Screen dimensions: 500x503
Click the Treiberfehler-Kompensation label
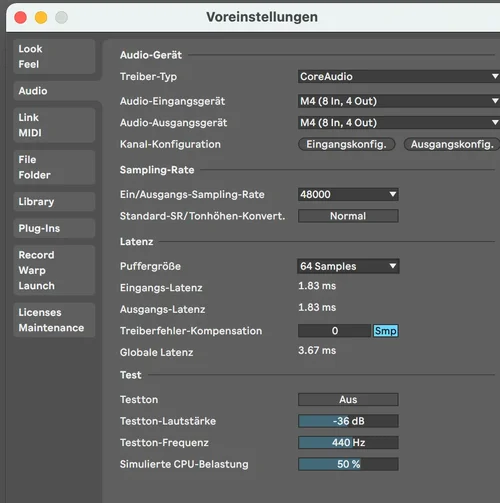coord(191,331)
